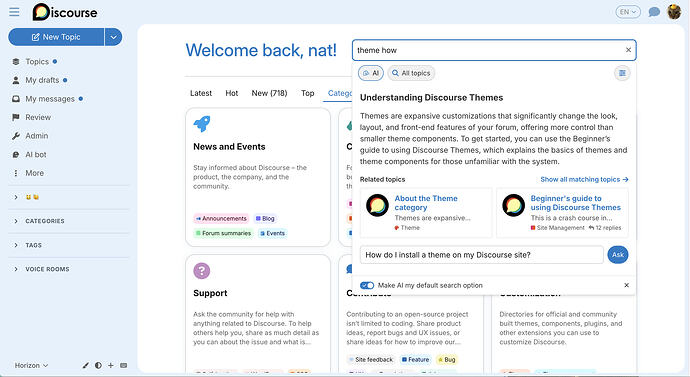Click the My drafts person icon
The height and width of the screenshot is (377, 690).
pyautogui.click(x=16, y=80)
